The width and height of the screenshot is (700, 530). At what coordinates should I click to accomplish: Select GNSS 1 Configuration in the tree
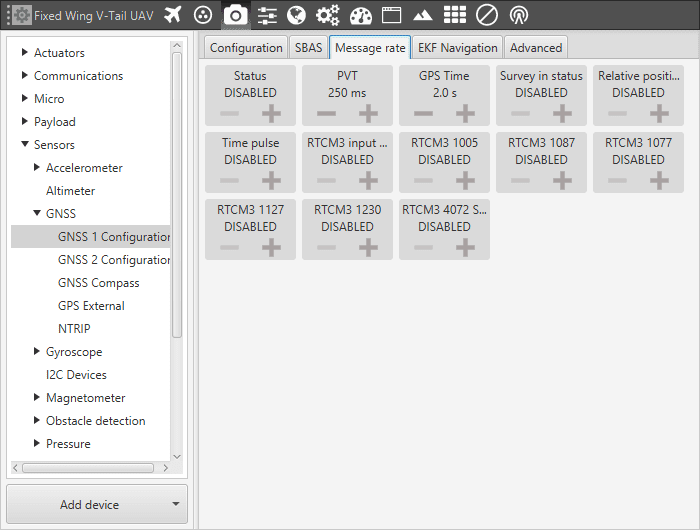click(x=91, y=236)
